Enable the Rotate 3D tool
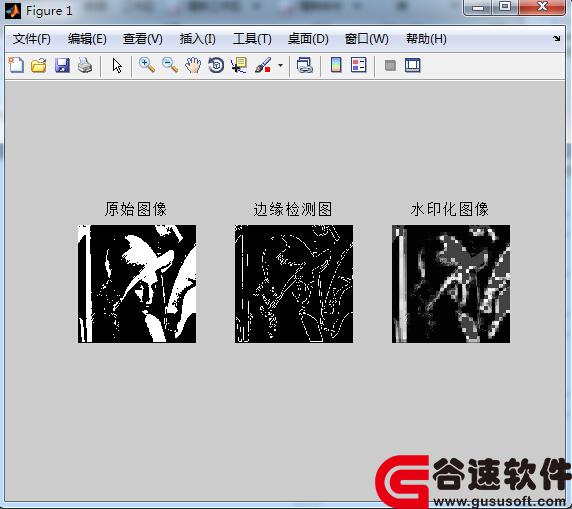Image resolution: width=572 pixels, height=509 pixels. (216, 66)
